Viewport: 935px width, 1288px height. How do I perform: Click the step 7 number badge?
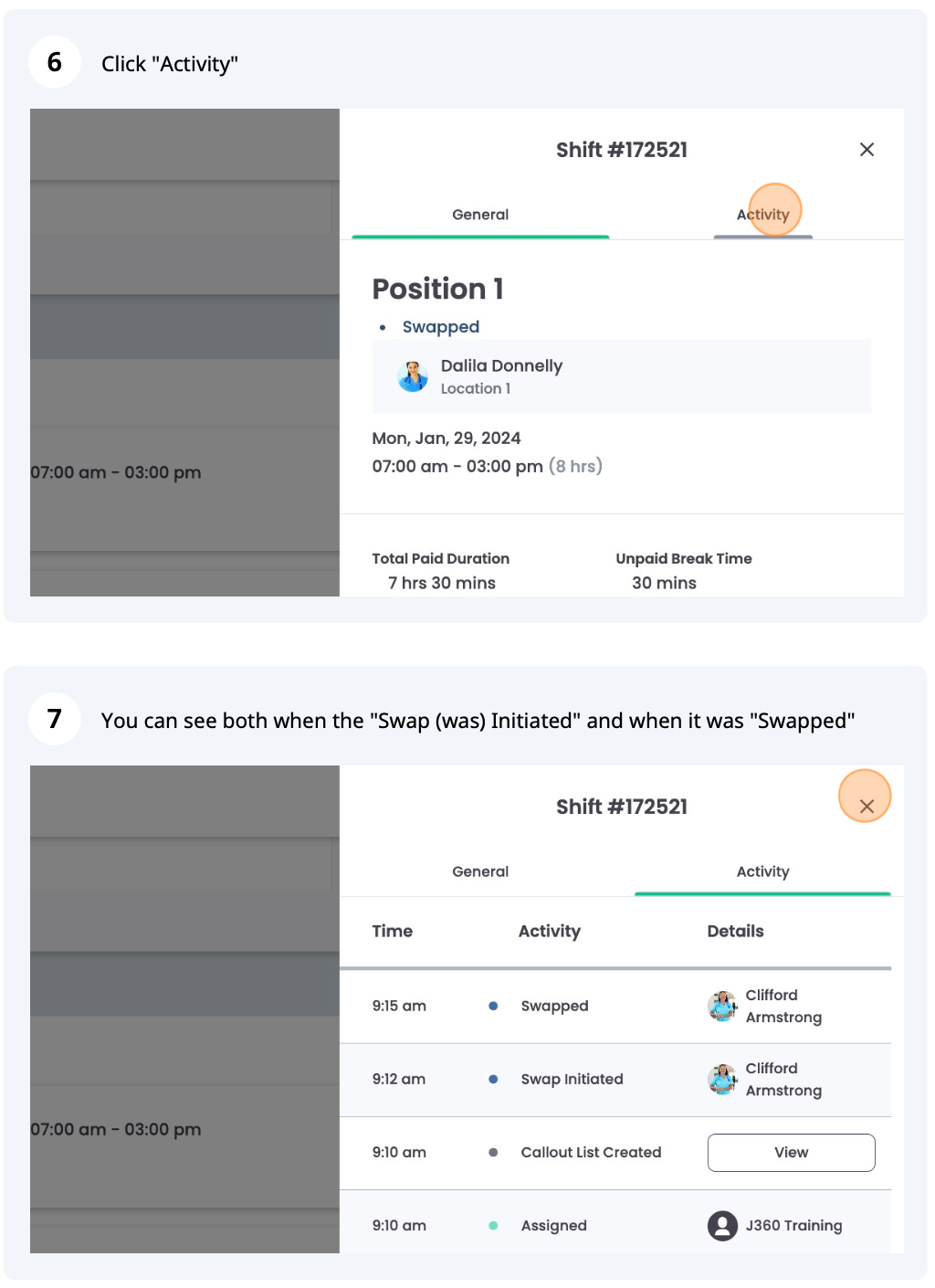(x=55, y=719)
